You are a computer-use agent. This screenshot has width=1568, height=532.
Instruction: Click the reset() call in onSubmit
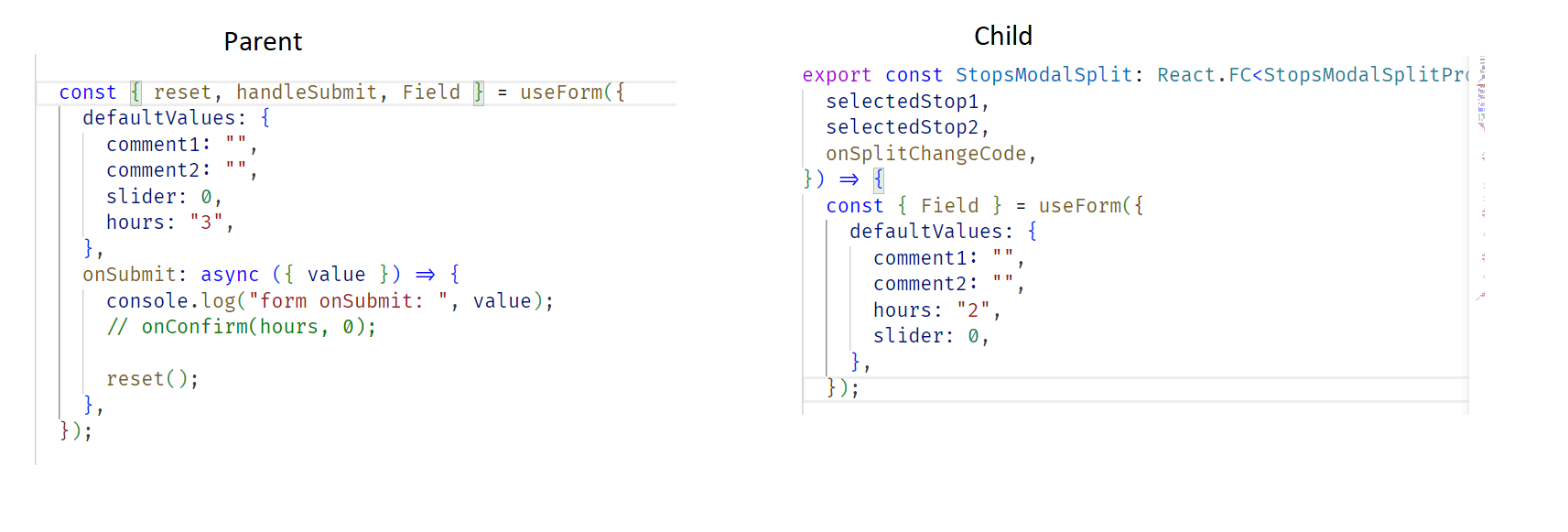coord(152,379)
